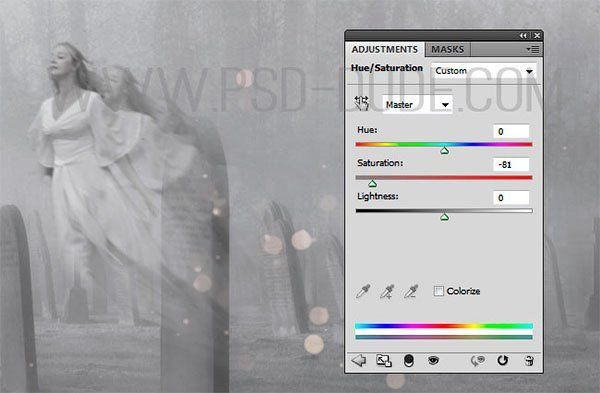Viewport: 600px width, 393px height.
Task: Click the lower desaturated color bar
Action: 444,337
